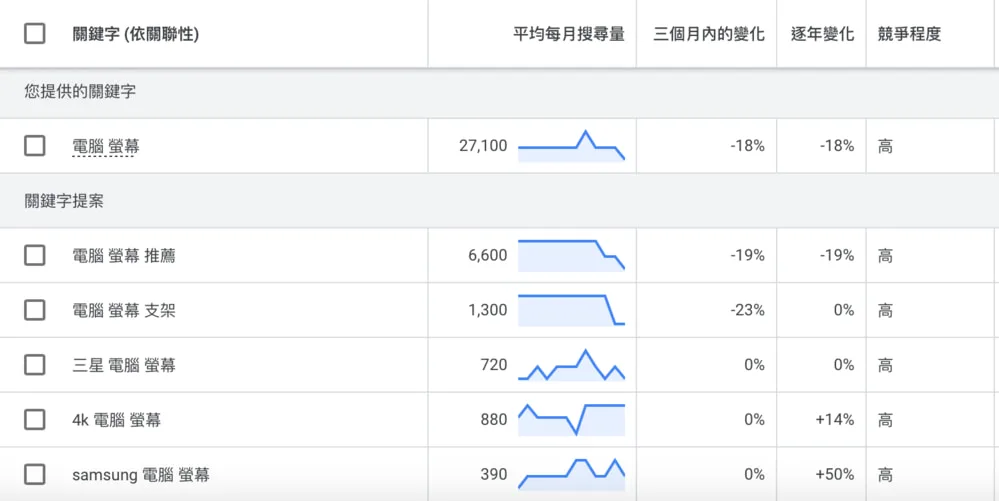
Task: Click the 三個月內的變化 column header
Action: point(709,34)
